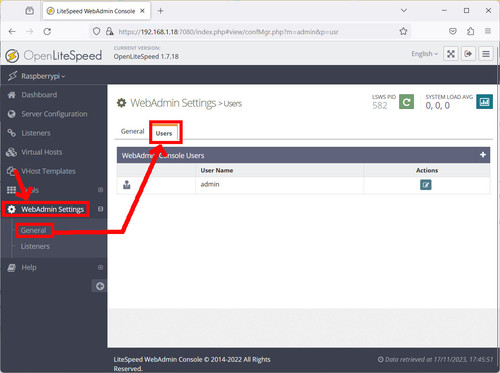Close the LiteSpeed WebAdmin Console tab
Viewport: 500px width, 373px height.
pos(142,11)
